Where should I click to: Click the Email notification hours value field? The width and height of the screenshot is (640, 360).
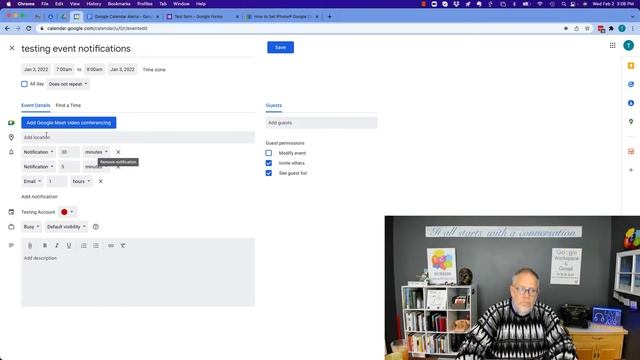[57, 181]
